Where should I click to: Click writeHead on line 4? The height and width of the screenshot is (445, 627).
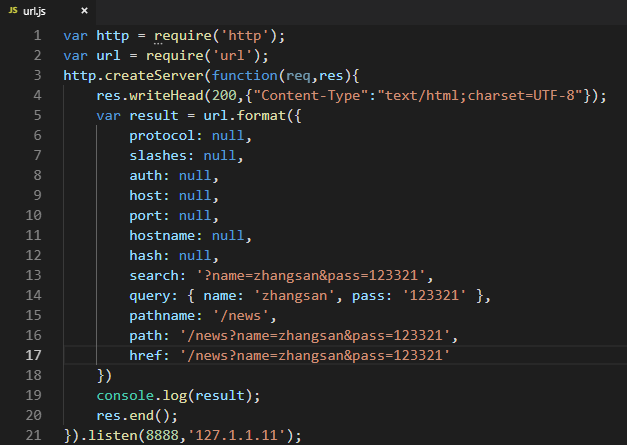tap(166, 96)
